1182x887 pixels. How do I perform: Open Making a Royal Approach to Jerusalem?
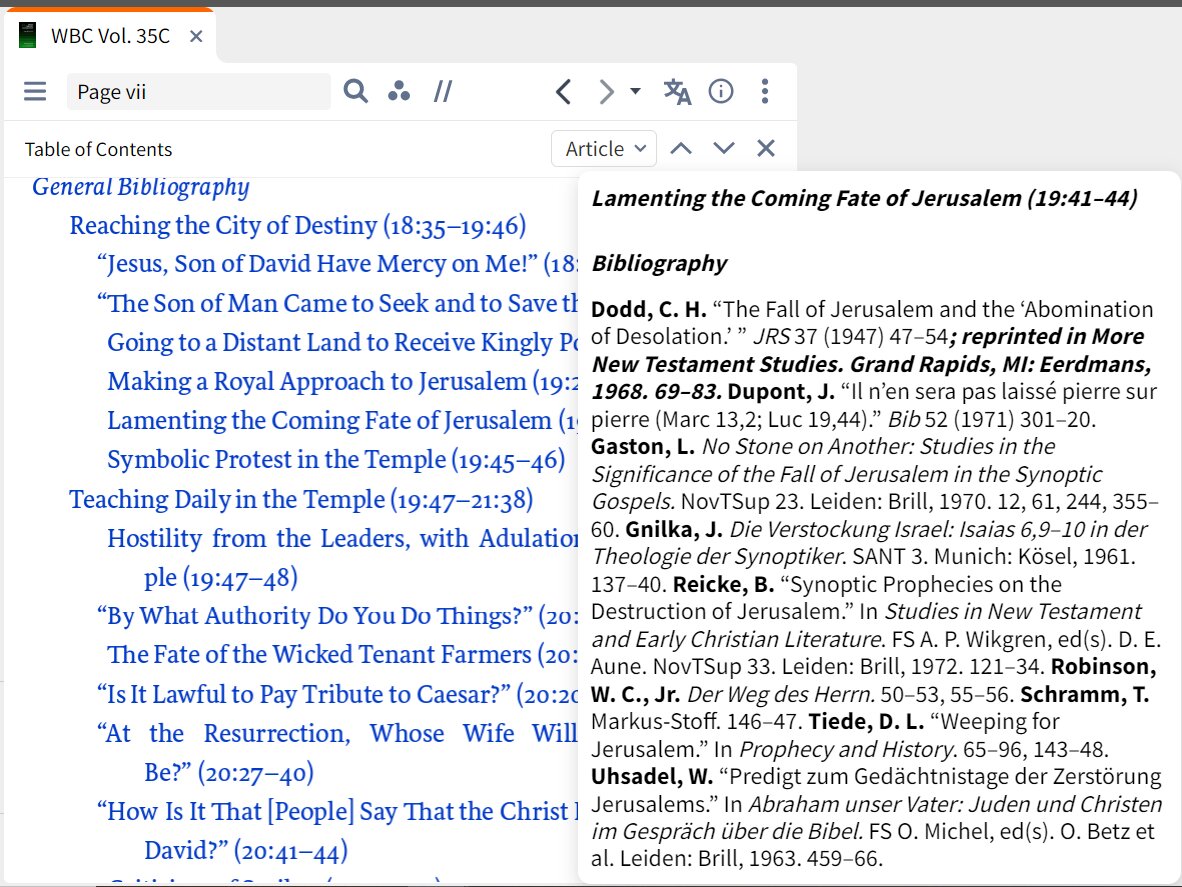tap(342, 381)
